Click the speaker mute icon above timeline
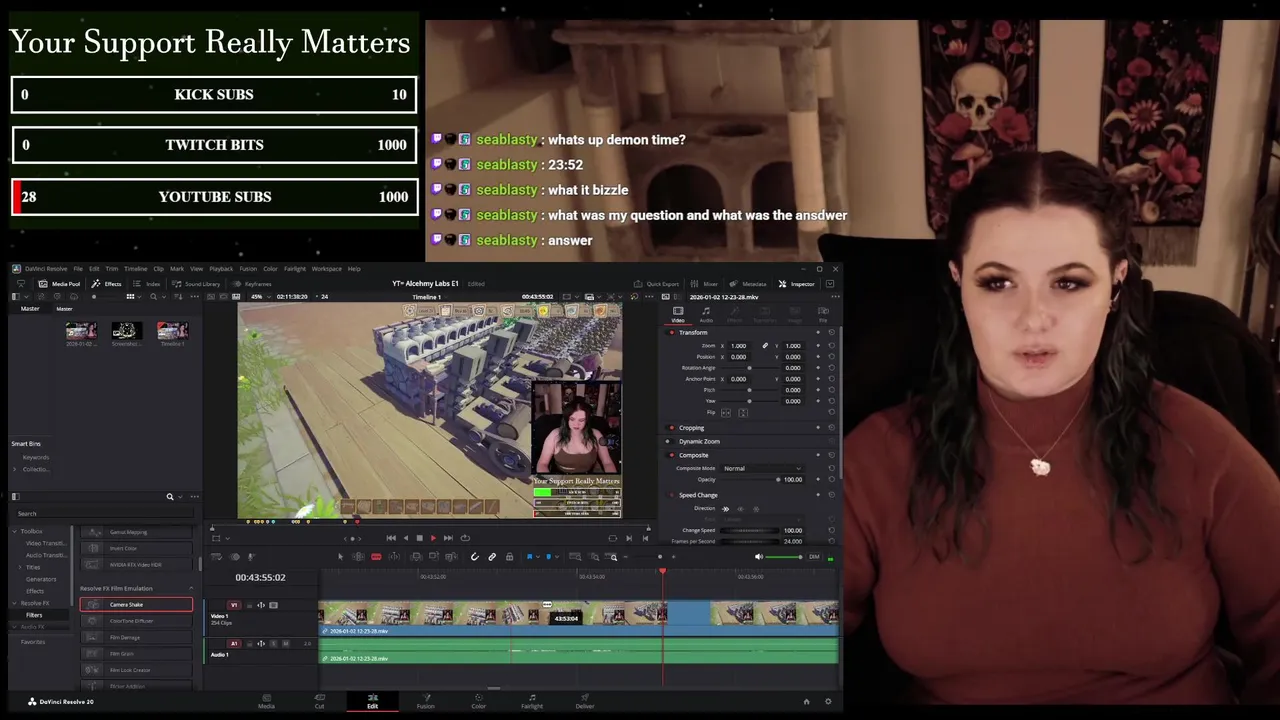 pyautogui.click(x=759, y=557)
